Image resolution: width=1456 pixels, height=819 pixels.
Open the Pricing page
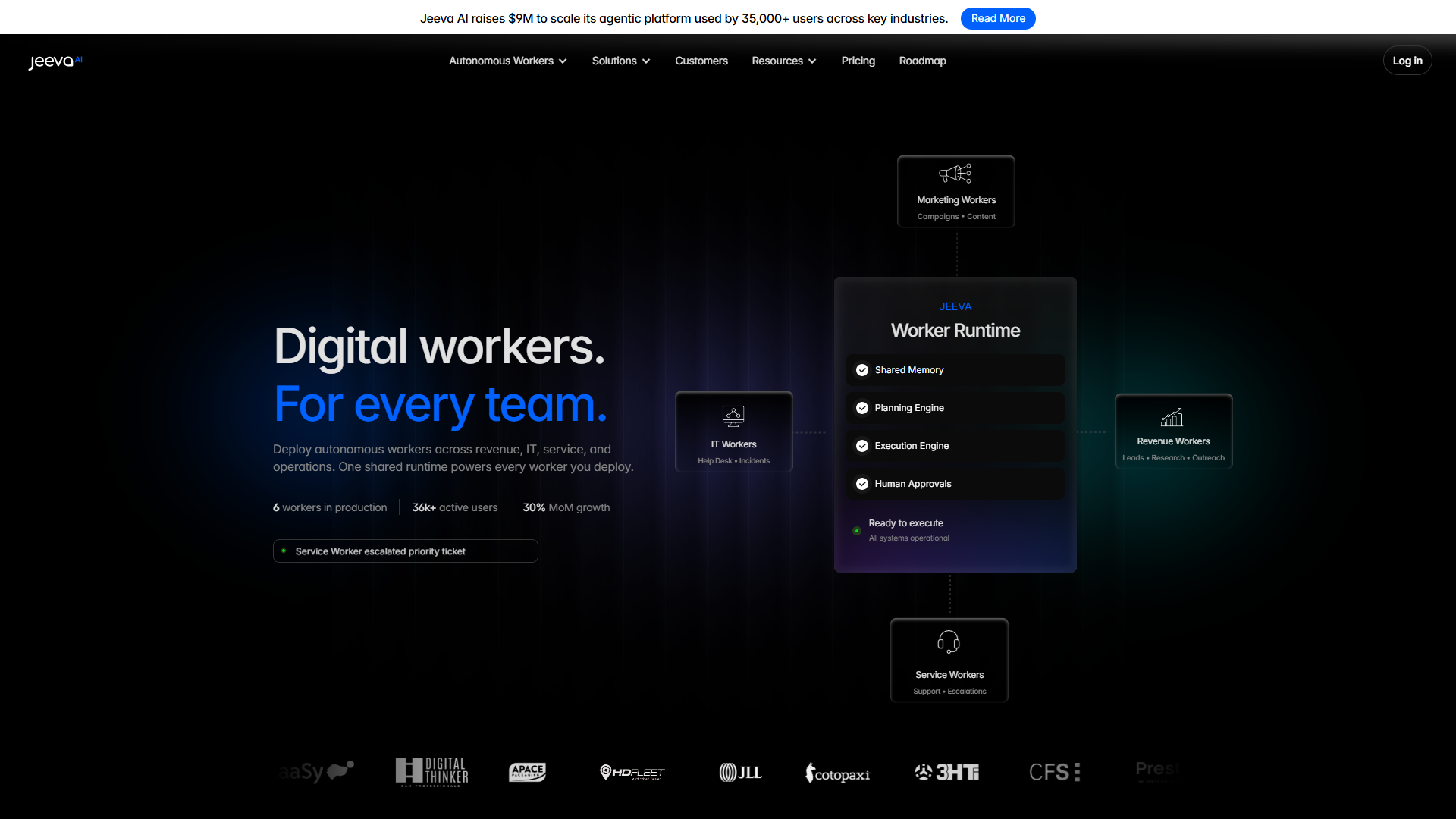(x=858, y=61)
